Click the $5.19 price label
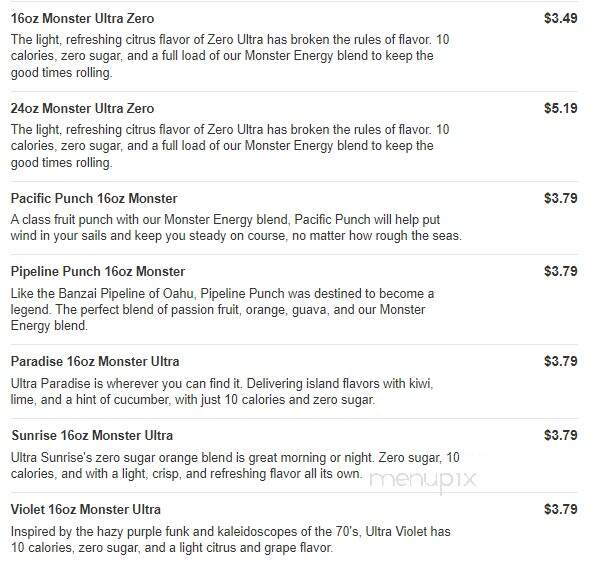 click(x=561, y=108)
